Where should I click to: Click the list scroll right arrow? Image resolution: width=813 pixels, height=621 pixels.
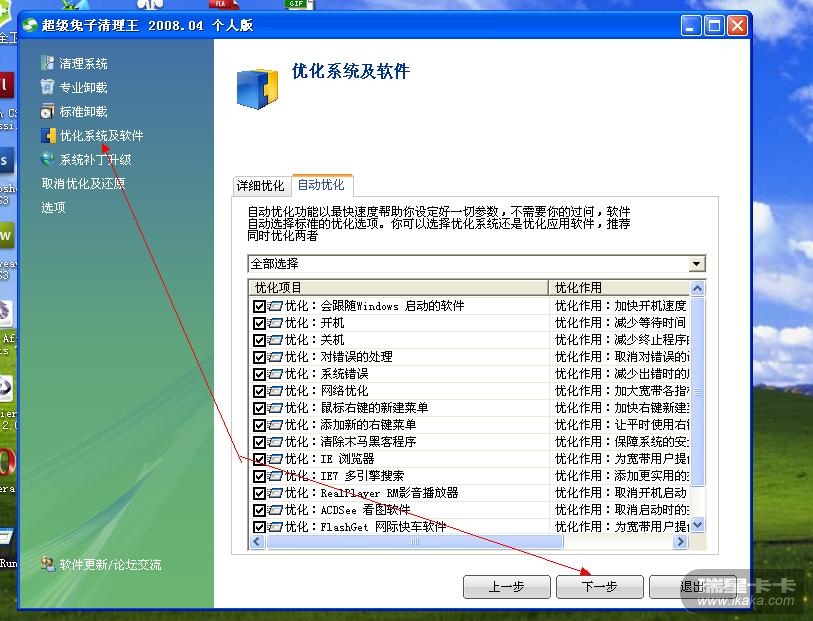click(680, 542)
